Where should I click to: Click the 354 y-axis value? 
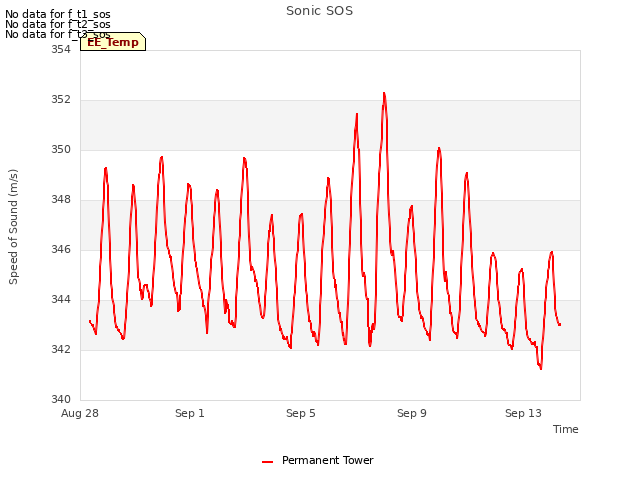(61, 49)
